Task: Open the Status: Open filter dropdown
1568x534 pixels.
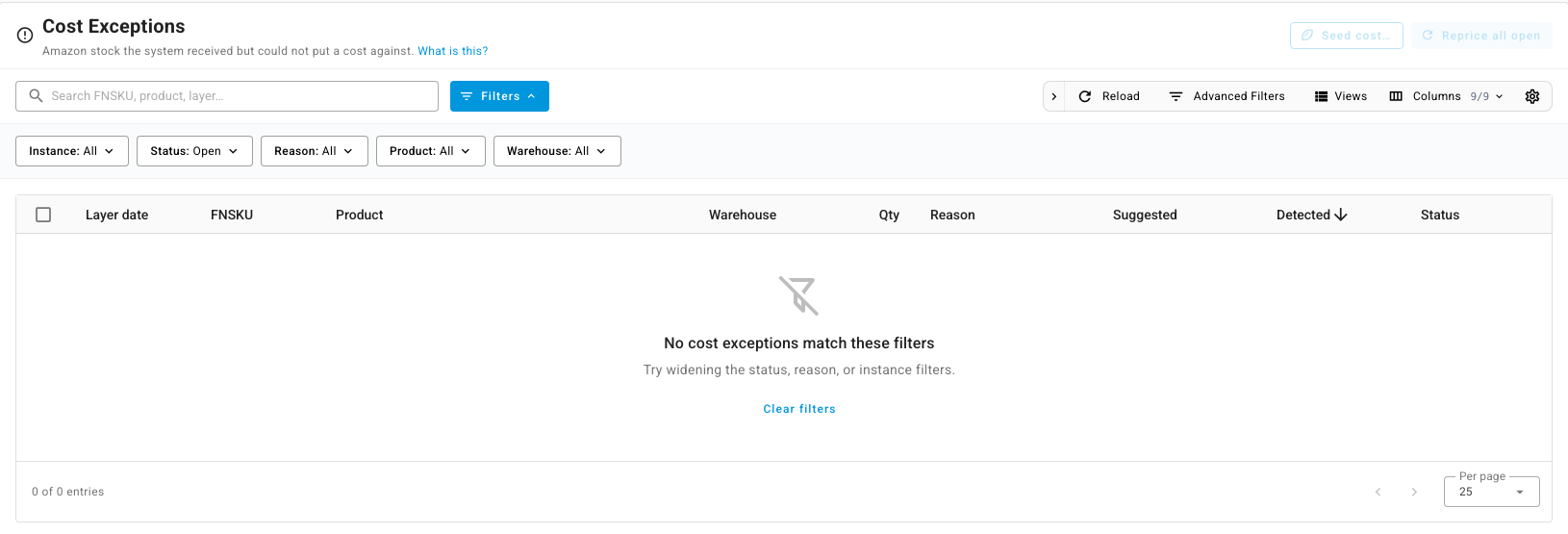Action: pos(194,151)
